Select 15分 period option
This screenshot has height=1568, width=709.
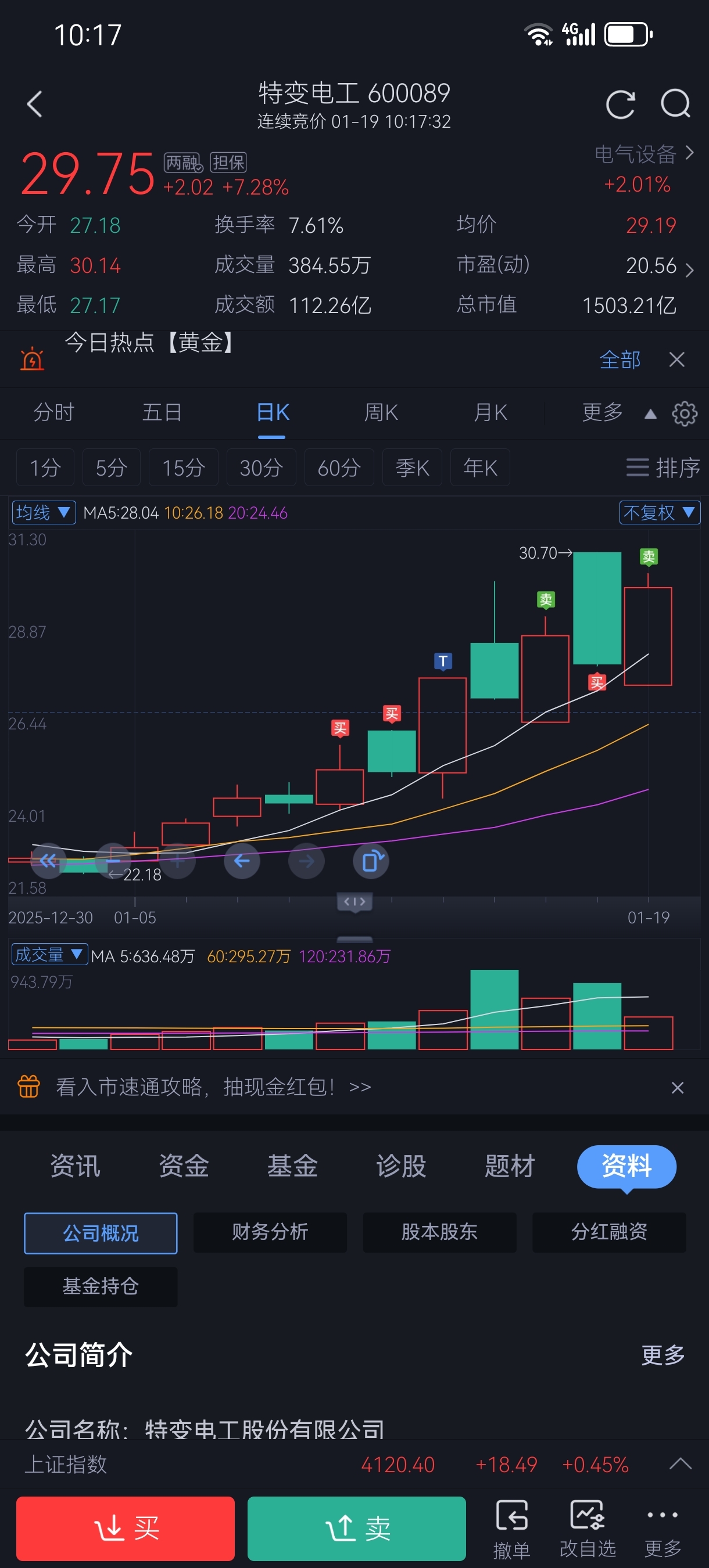click(x=183, y=467)
